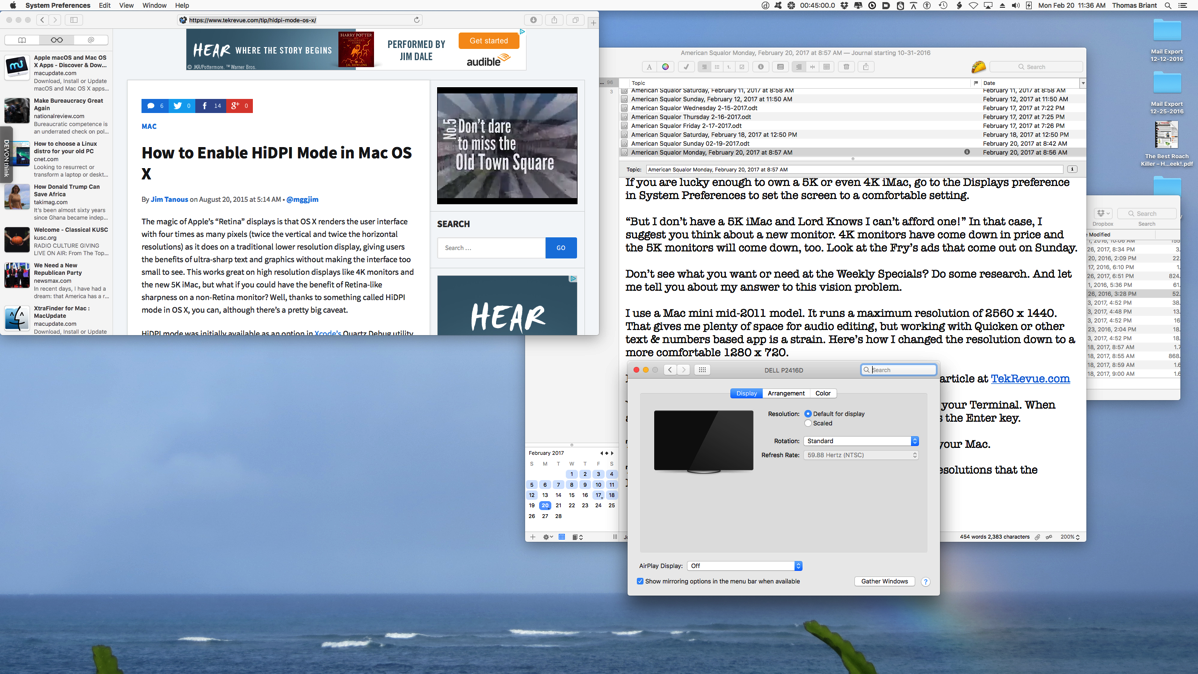Click the comments count button on article
The image size is (1198, 674).
pos(155,106)
